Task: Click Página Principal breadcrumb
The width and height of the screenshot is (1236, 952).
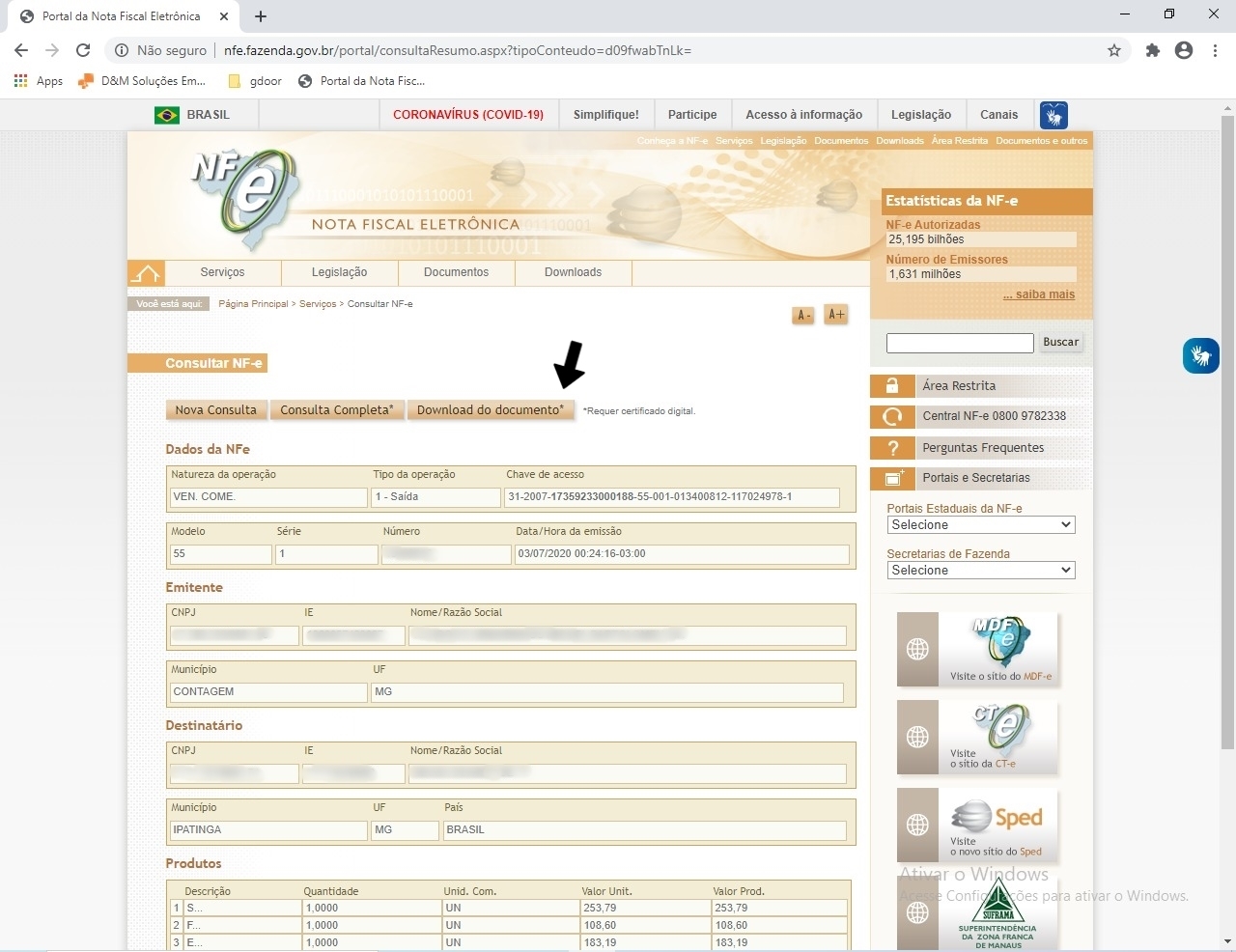Action: coord(253,304)
